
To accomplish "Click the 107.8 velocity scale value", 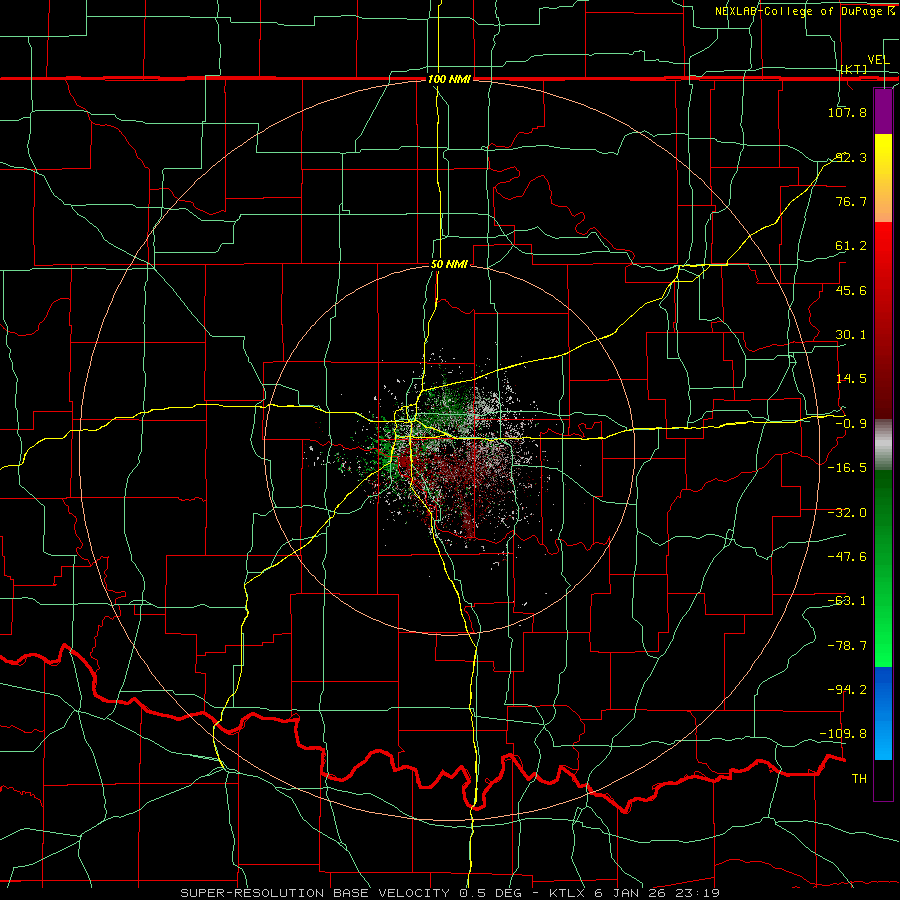I will (x=847, y=112).
